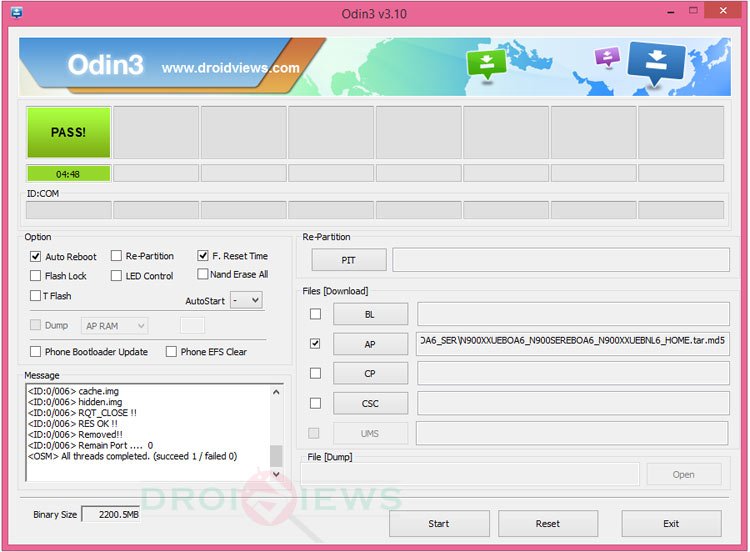The height and width of the screenshot is (552, 750).
Task: Click the 'RQT_CLOSE !!' log line
Action: click(82, 412)
